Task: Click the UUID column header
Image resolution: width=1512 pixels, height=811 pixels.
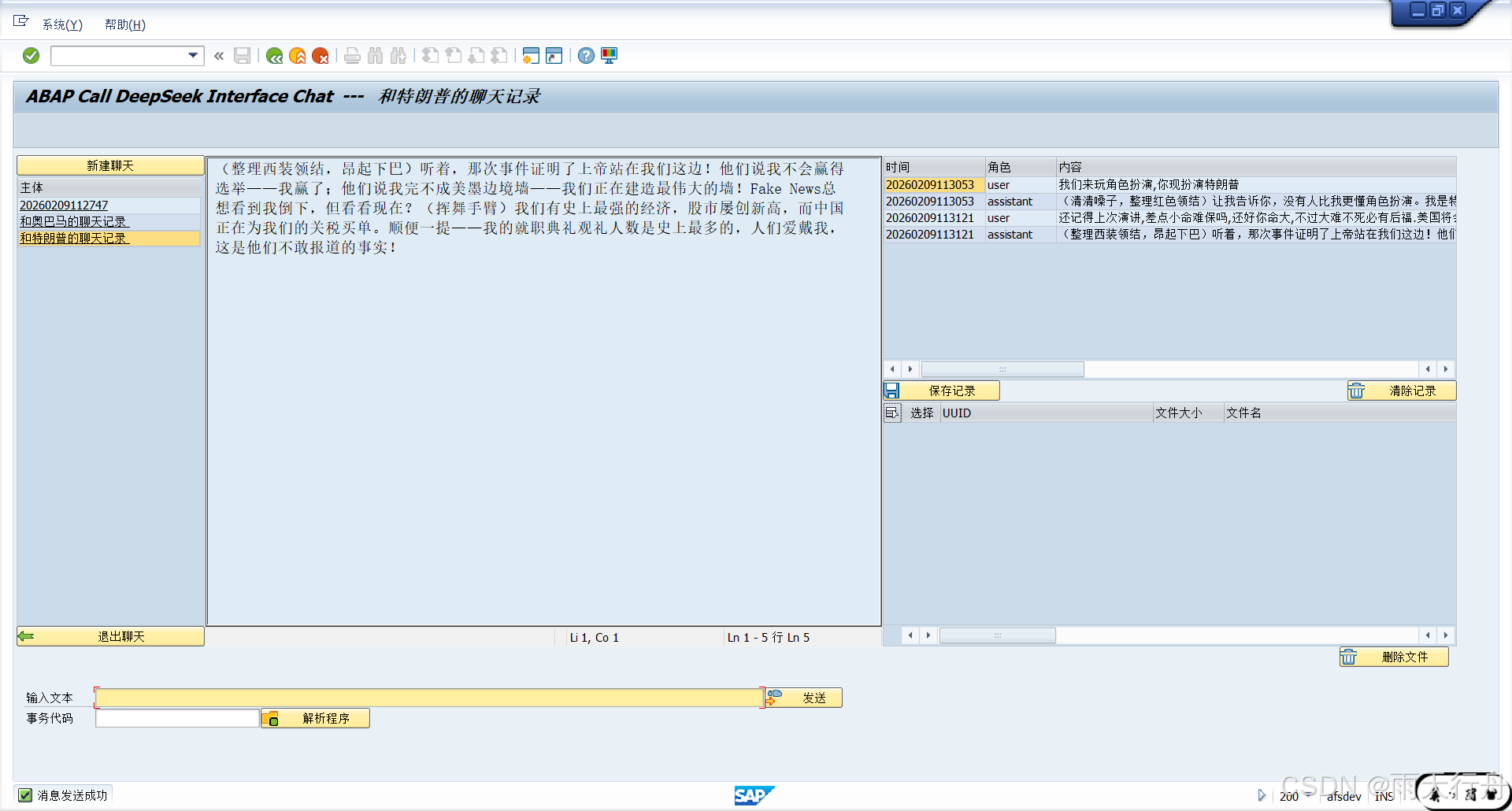Action: pyautogui.click(x=1047, y=413)
